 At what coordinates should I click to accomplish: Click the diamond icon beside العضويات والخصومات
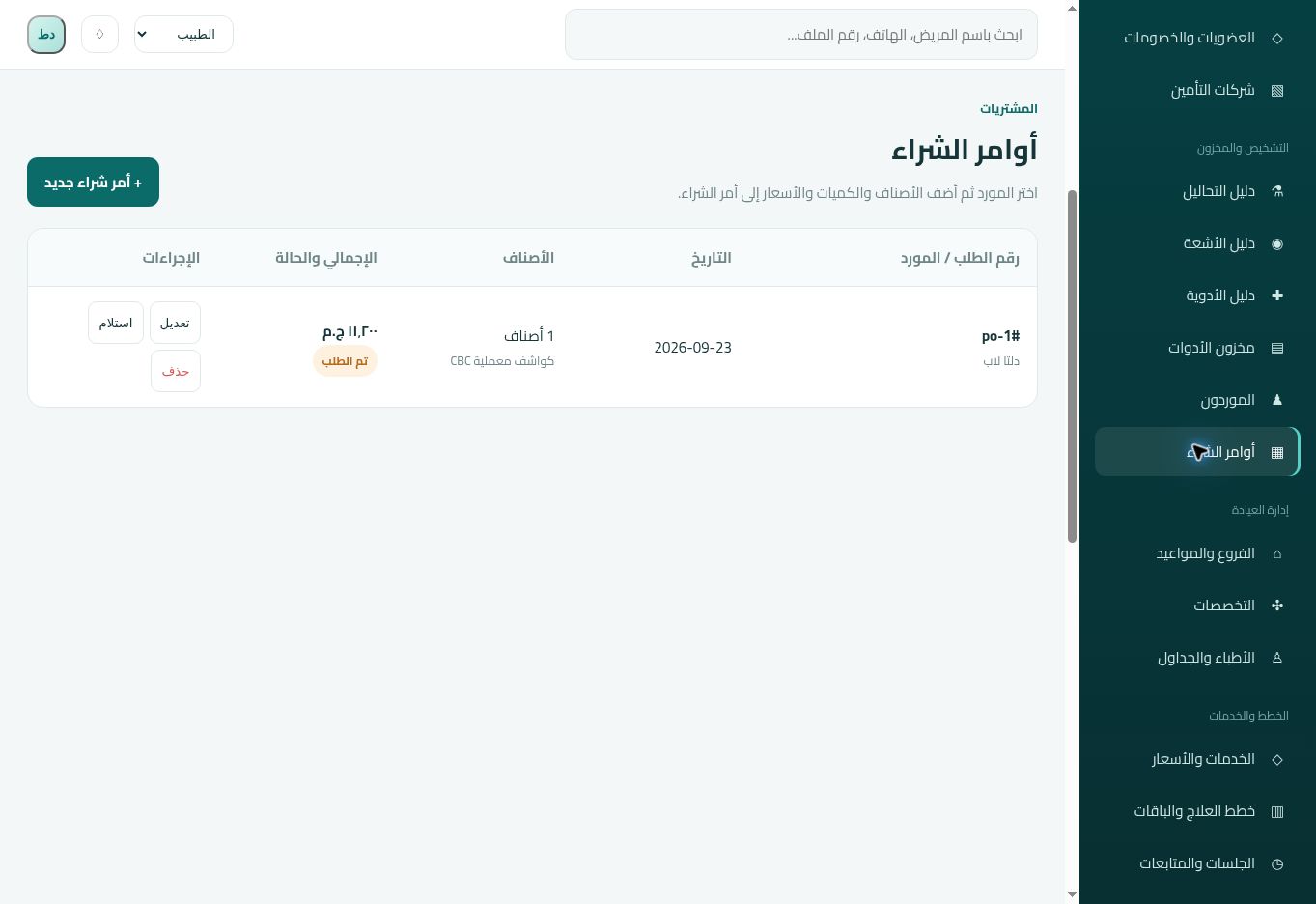1277,38
